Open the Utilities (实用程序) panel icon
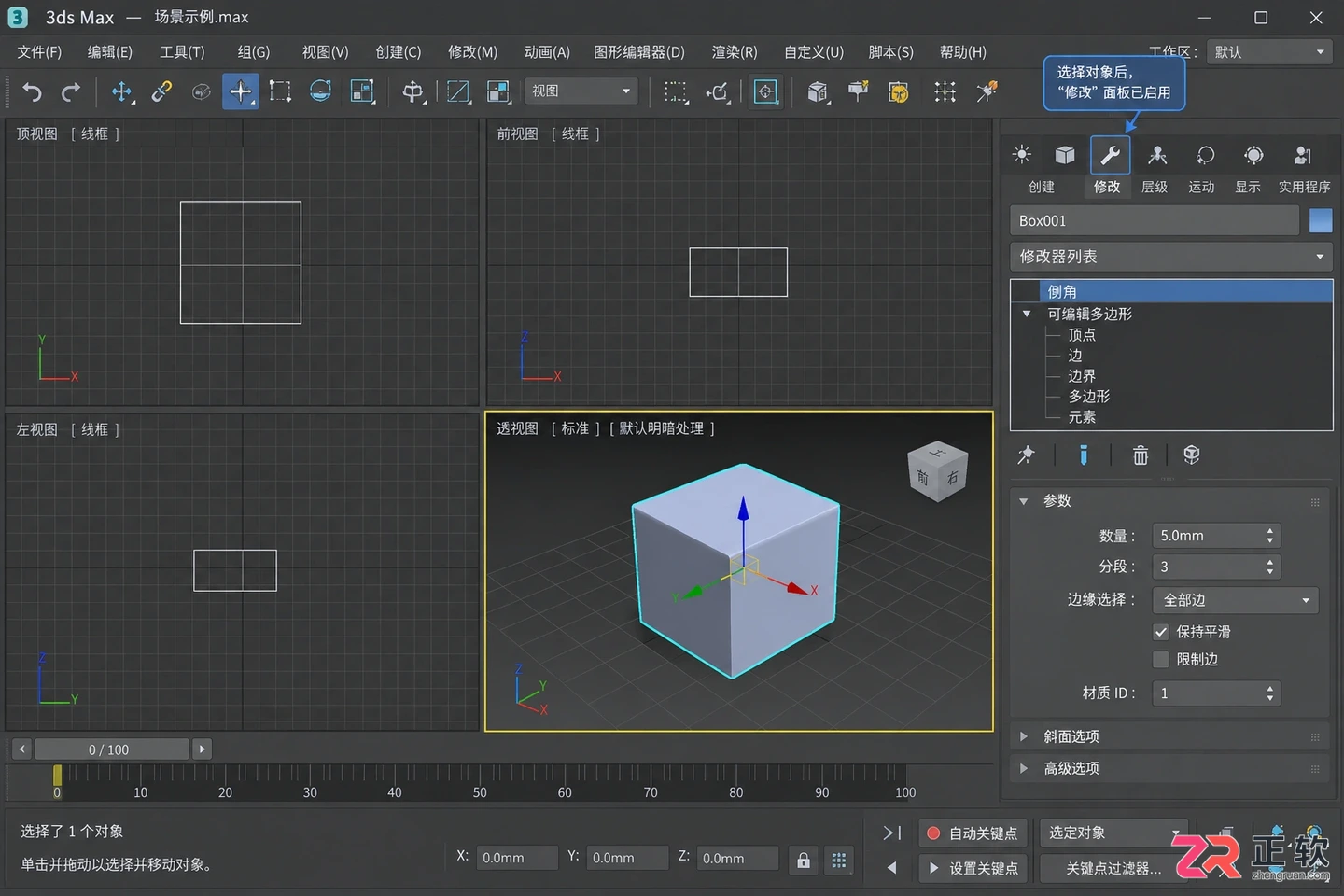This screenshot has height=896, width=1344. (x=1302, y=155)
